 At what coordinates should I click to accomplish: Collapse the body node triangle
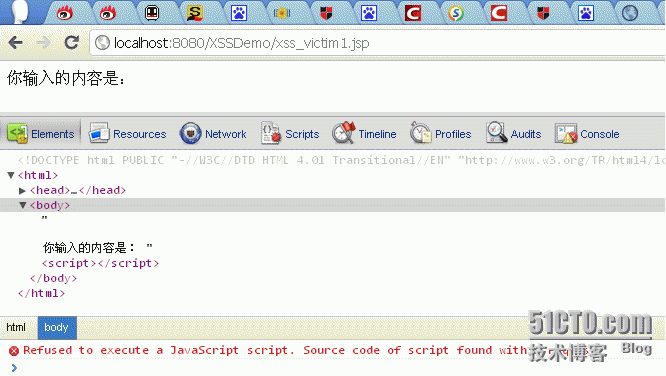(23, 205)
